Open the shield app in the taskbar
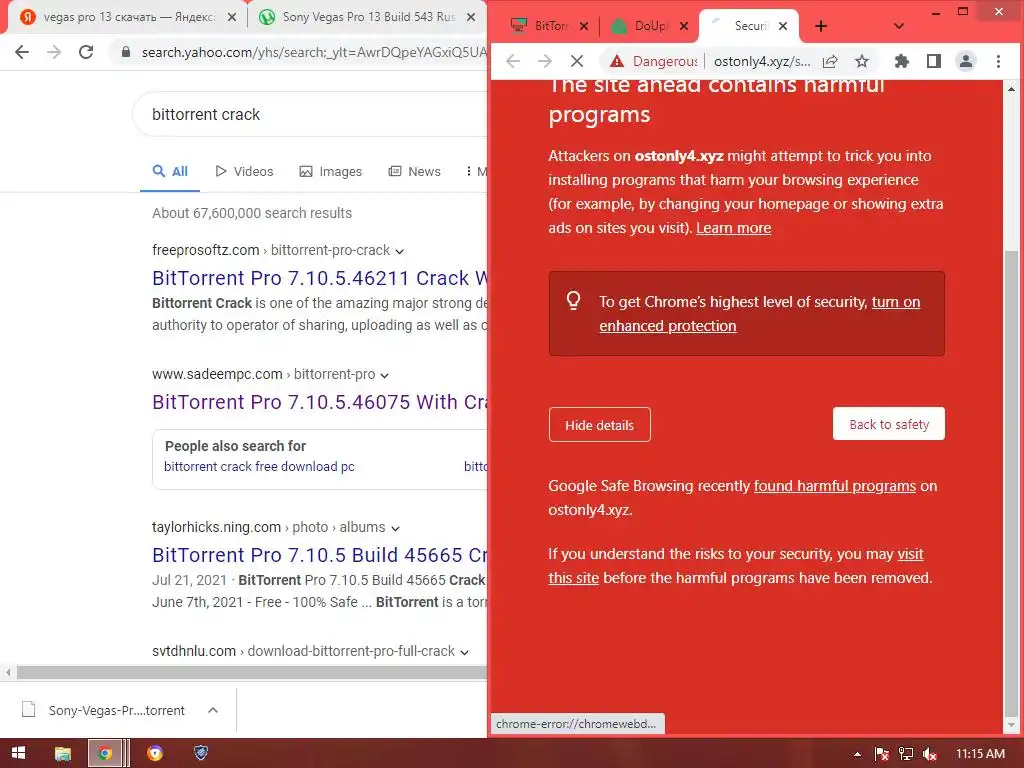This screenshot has height=768, width=1024. [201, 754]
